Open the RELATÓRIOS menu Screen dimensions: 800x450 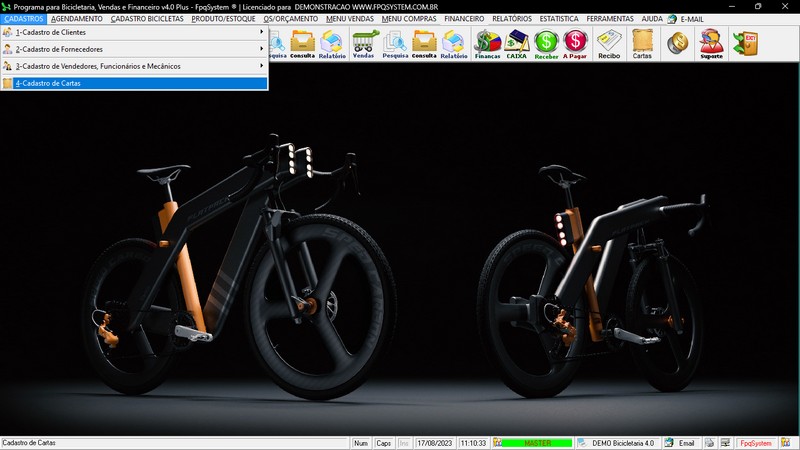512,19
